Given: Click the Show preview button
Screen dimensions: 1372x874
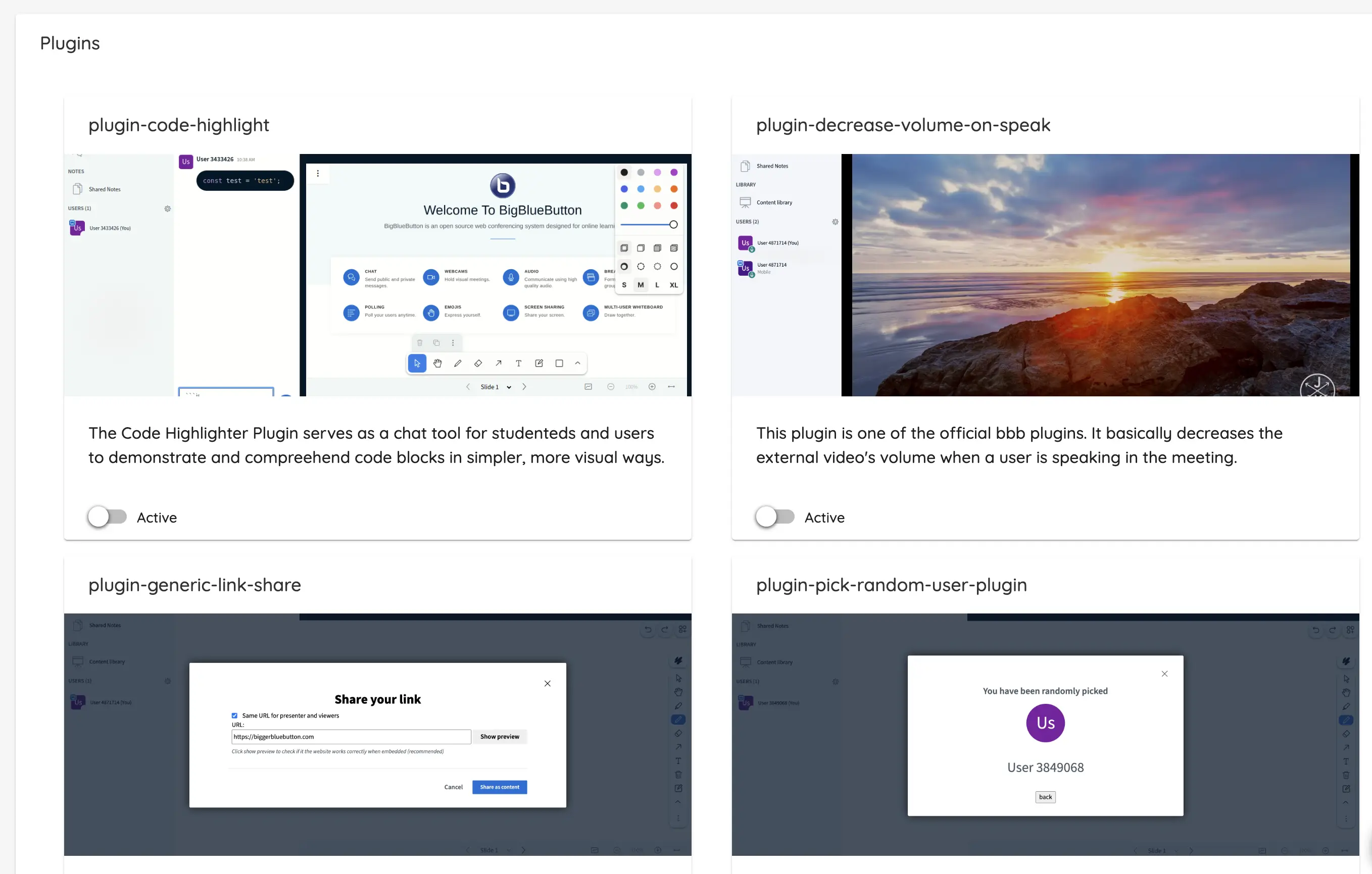Looking at the screenshot, I should (499, 736).
